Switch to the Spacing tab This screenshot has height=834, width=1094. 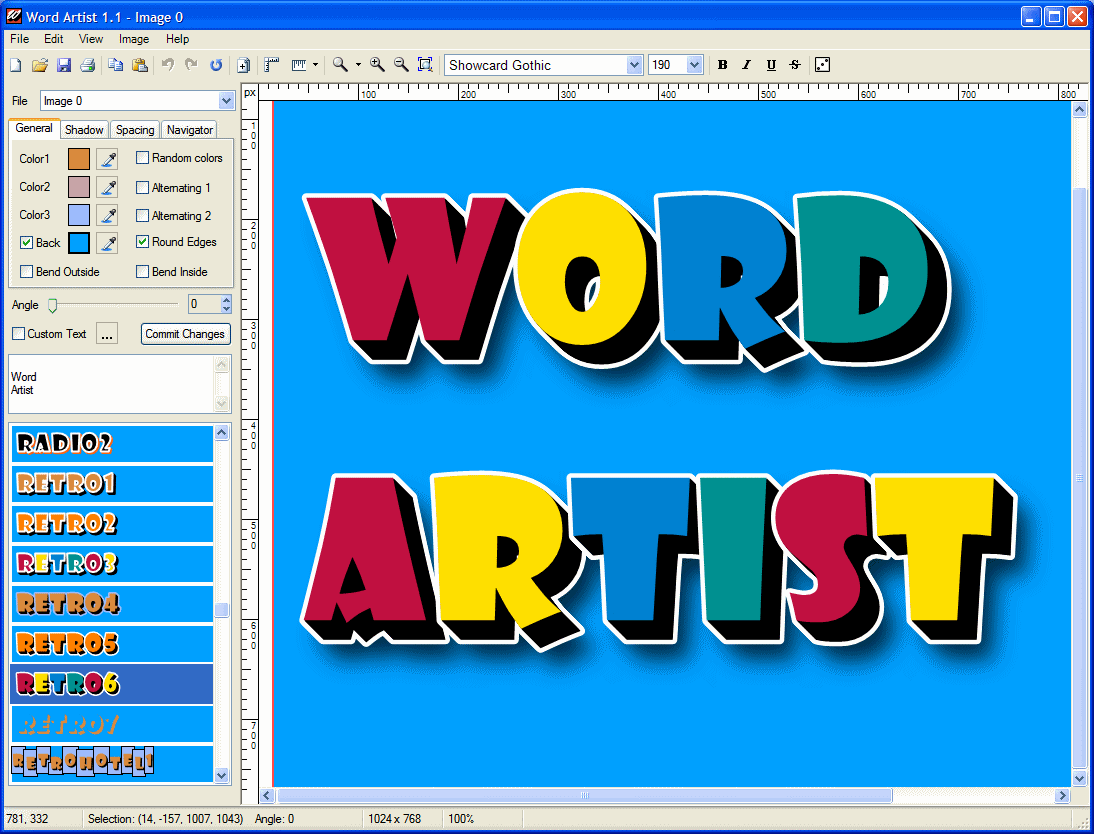[135, 130]
